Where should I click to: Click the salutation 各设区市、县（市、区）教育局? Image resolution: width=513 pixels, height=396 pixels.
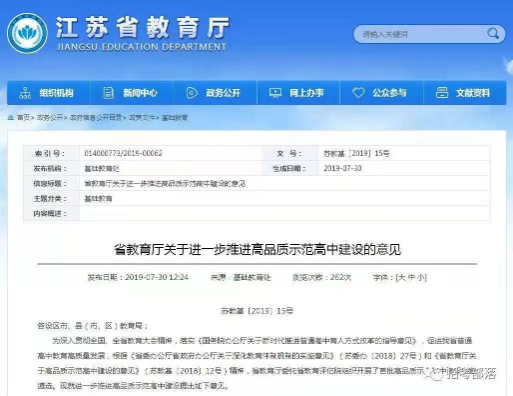pos(93,326)
